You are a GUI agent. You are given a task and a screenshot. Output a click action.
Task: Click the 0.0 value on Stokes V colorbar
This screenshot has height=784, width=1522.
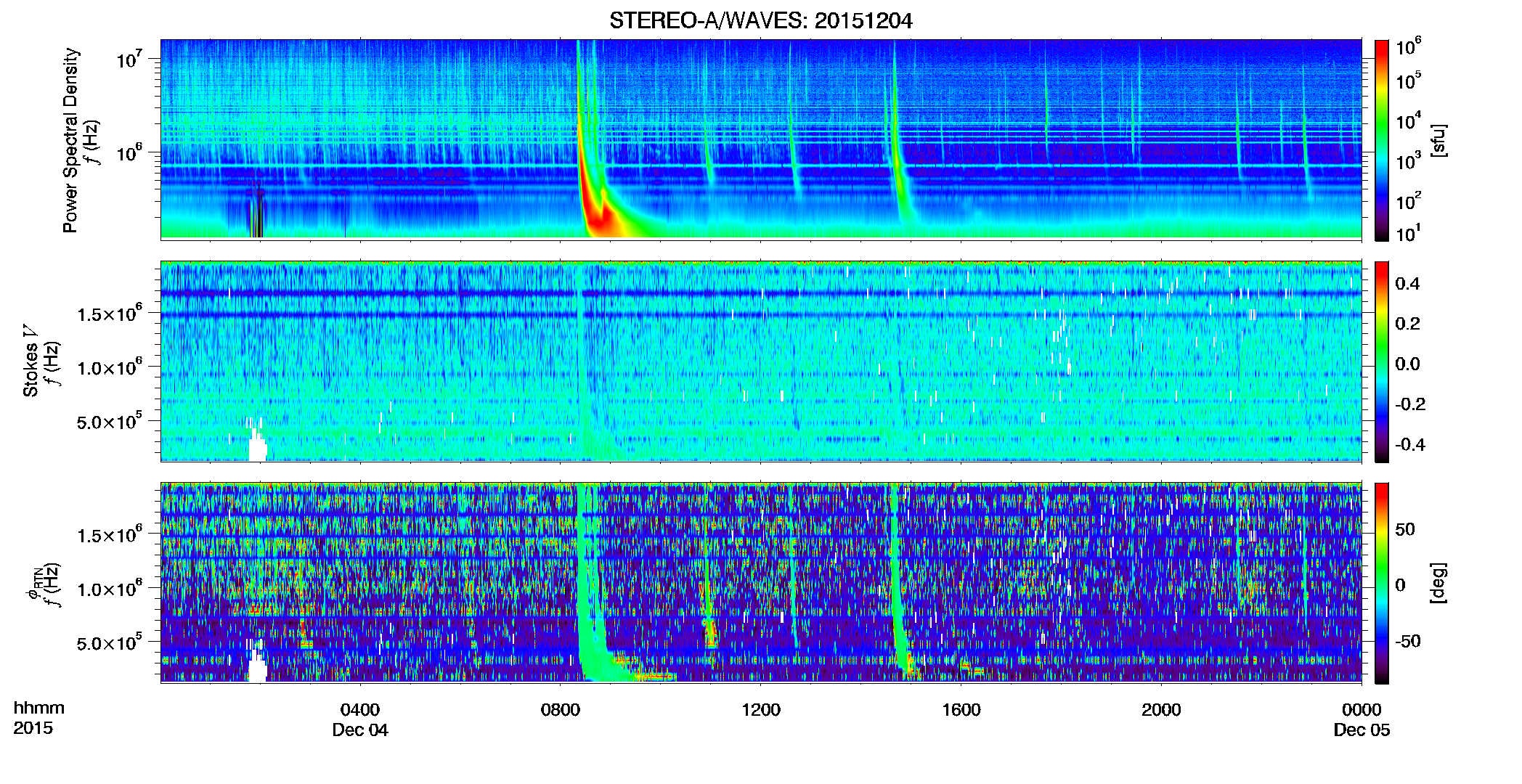click(x=1407, y=364)
